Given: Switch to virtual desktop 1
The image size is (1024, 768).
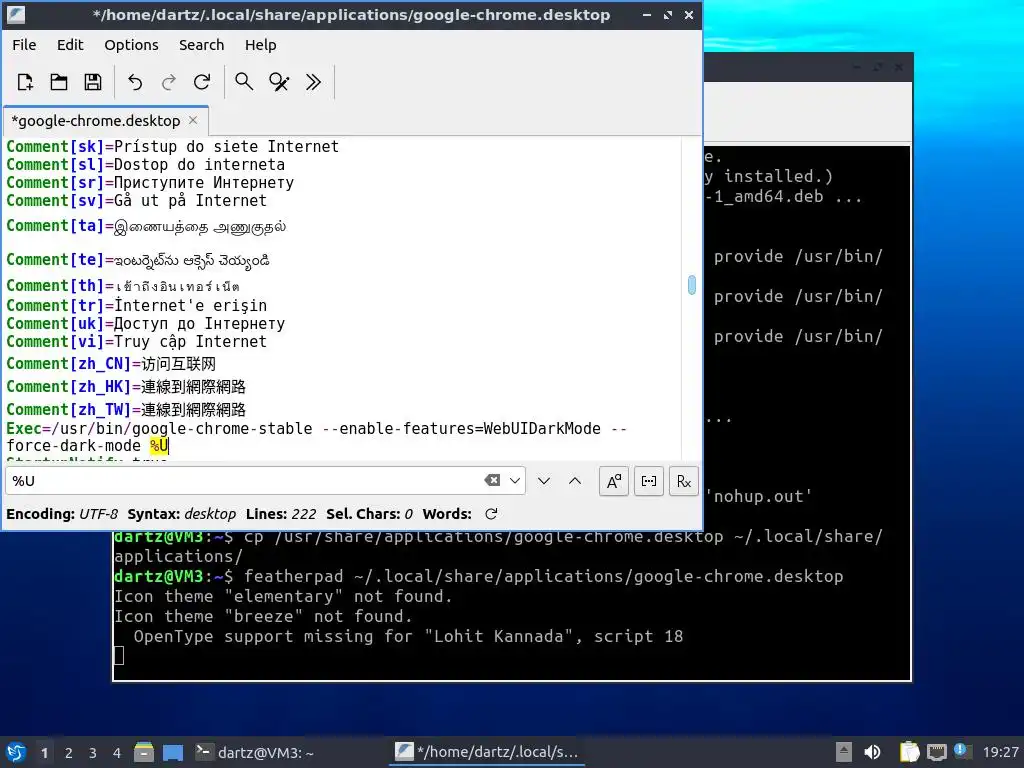Looking at the screenshot, I should pyautogui.click(x=44, y=753).
